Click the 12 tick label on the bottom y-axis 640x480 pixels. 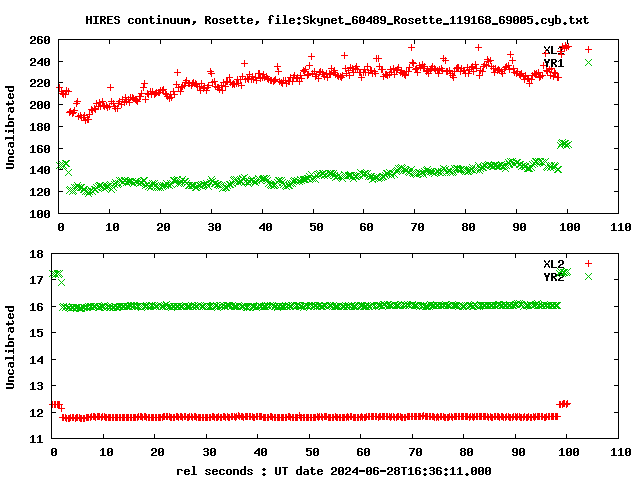[36, 413]
